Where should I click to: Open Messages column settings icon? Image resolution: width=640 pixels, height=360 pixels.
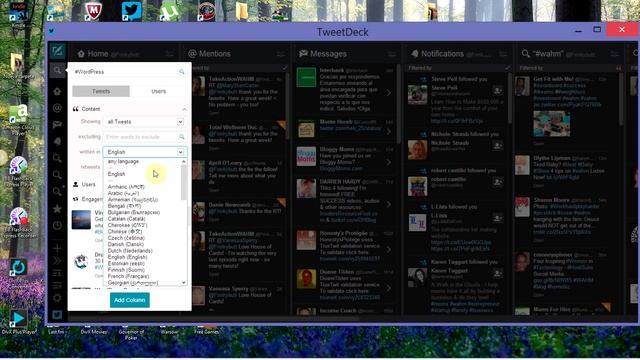click(x=392, y=54)
